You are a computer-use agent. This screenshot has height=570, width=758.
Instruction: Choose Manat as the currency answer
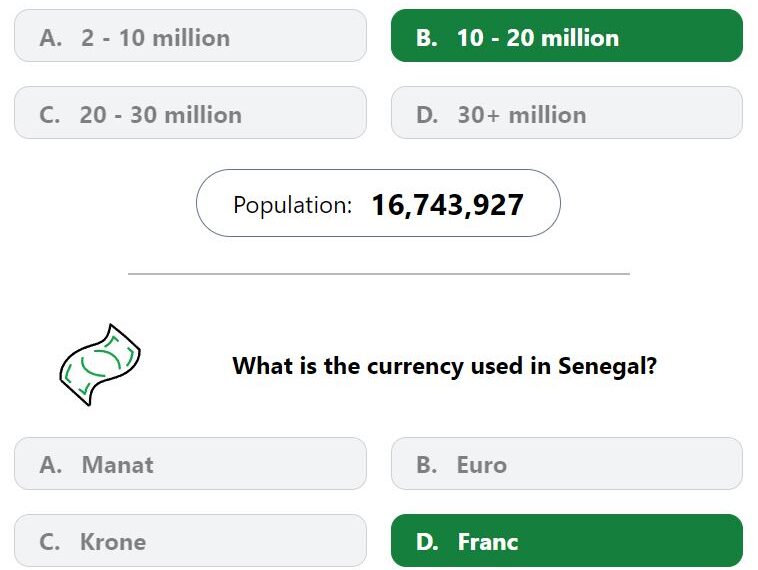(x=190, y=464)
